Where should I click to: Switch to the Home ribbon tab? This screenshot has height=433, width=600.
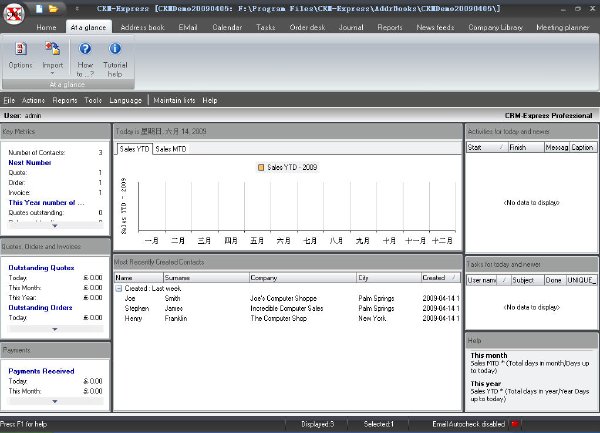coord(46,27)
